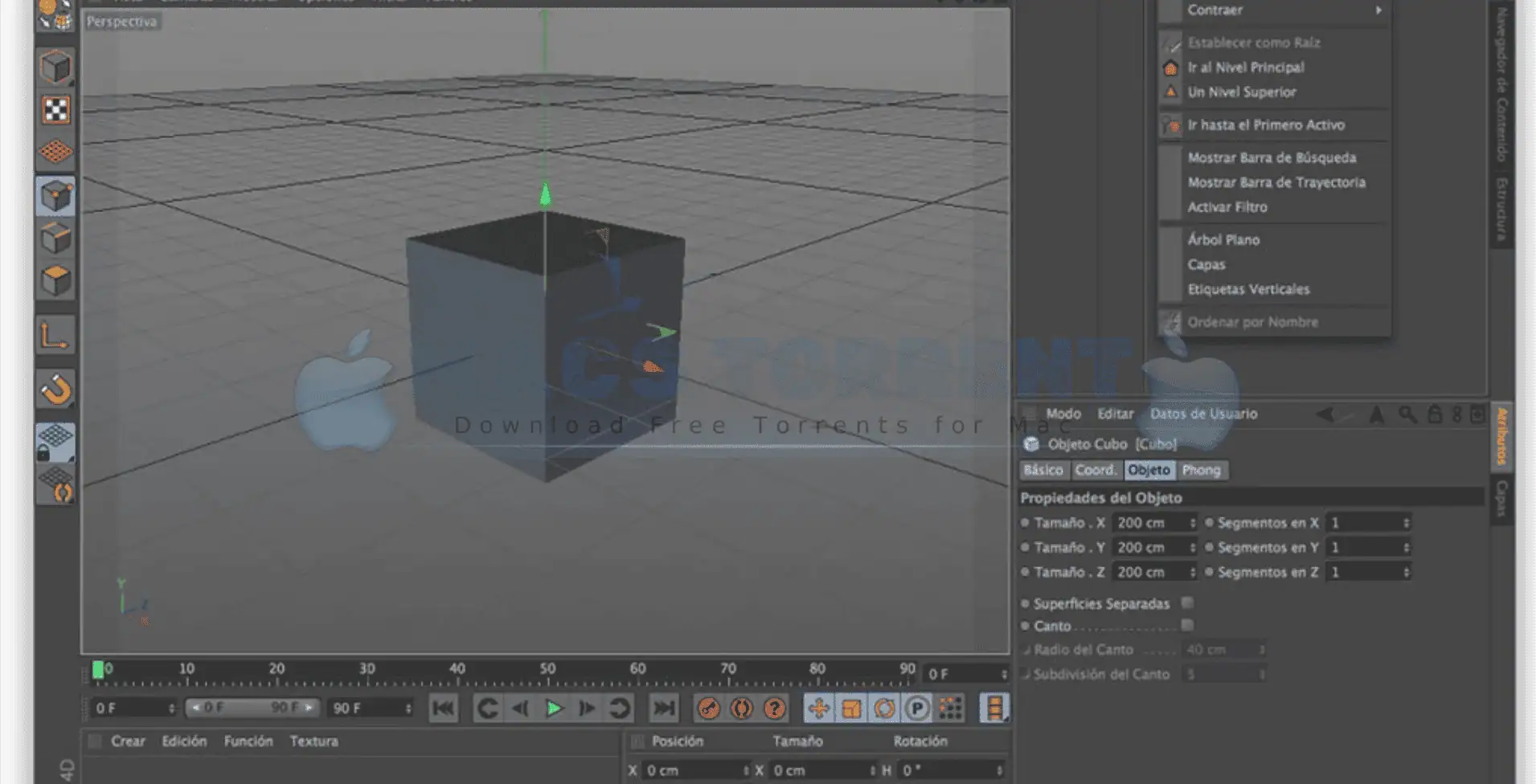Choose Un Nivel Superior menu entry
This screenshot has width=1536, height=784.
[1242, 92]
